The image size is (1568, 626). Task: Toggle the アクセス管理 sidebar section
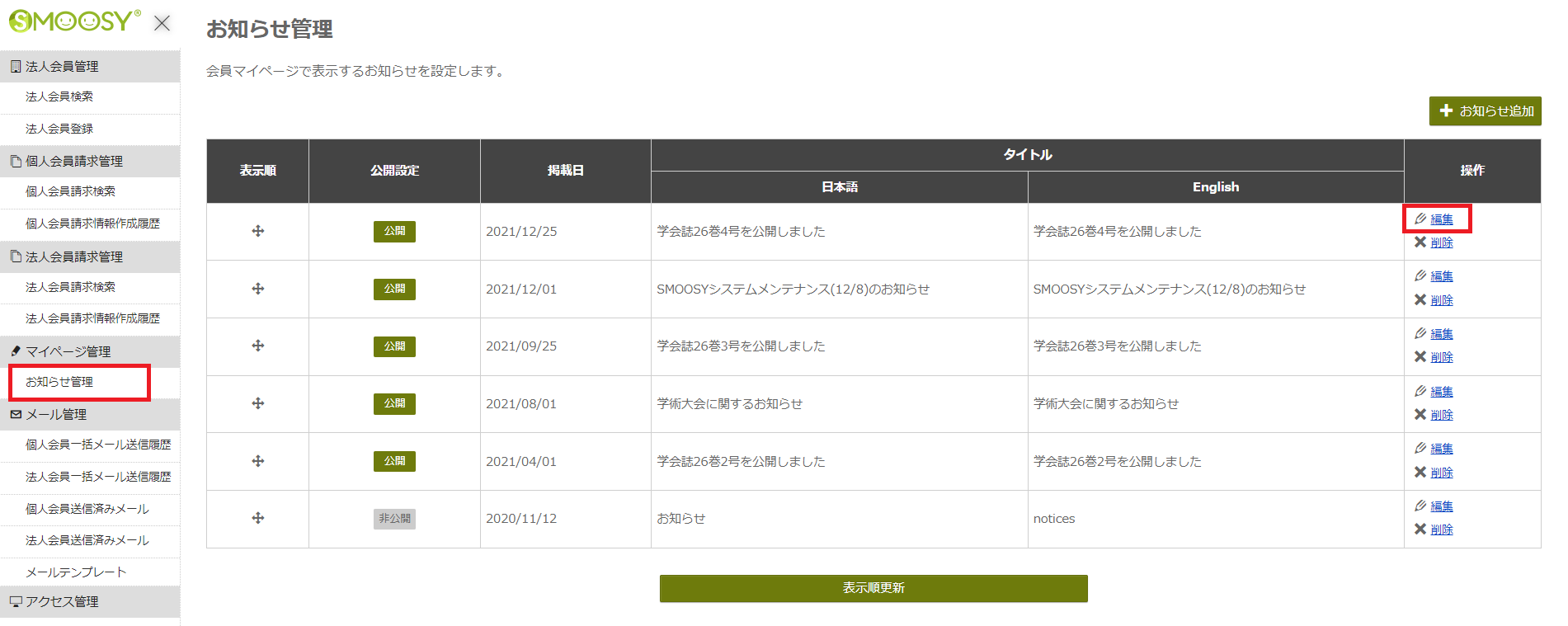[x=62, y=601]
